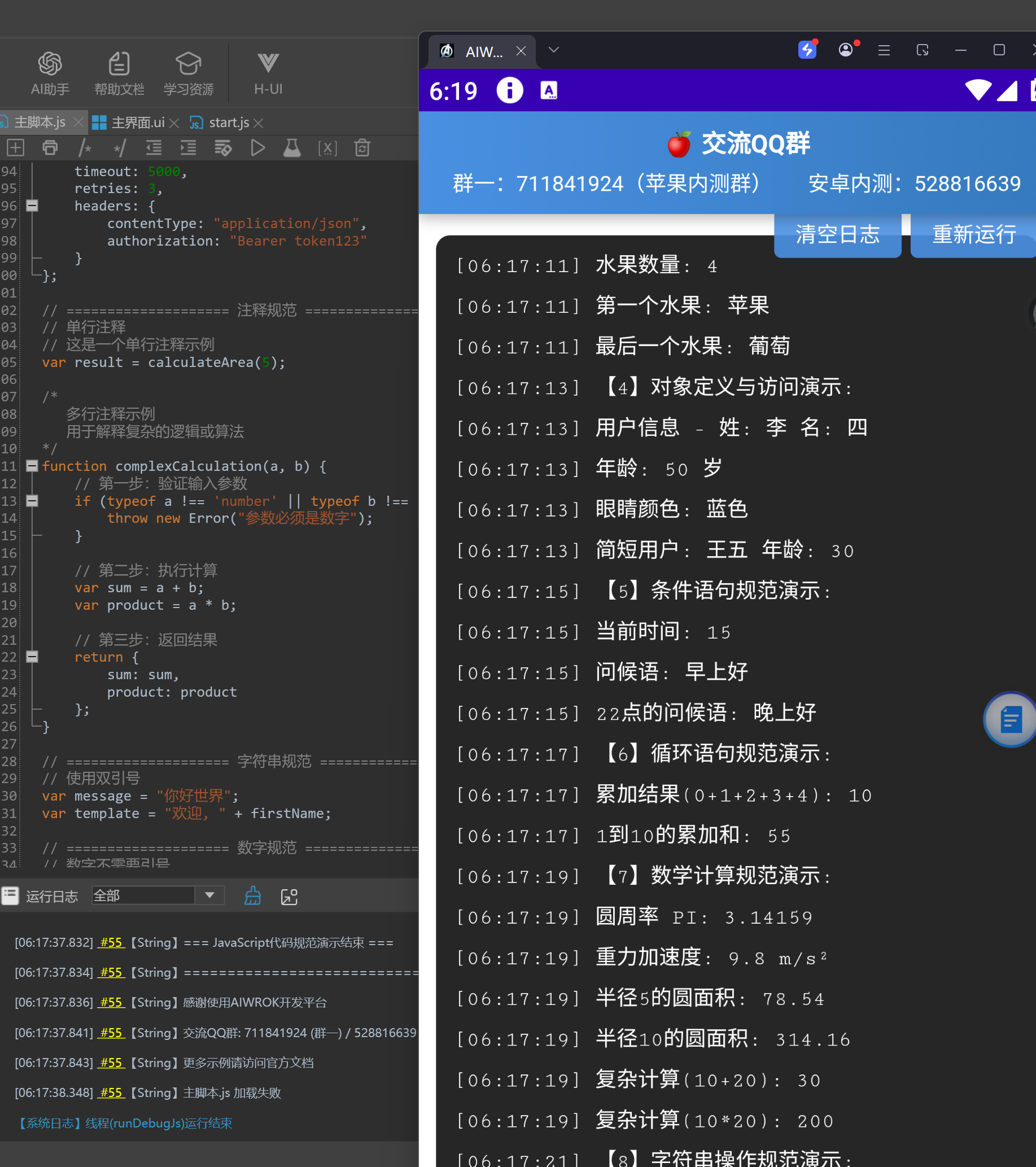This screenshot has height=1167, width=1036.
Task: Run the script with the play icon
Action: pos(257,148)
